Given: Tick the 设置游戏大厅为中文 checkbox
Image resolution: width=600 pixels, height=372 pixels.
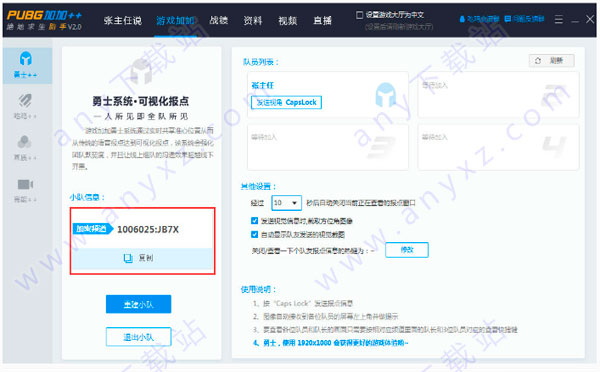Looking at the screenshot, I should [359, 15].
